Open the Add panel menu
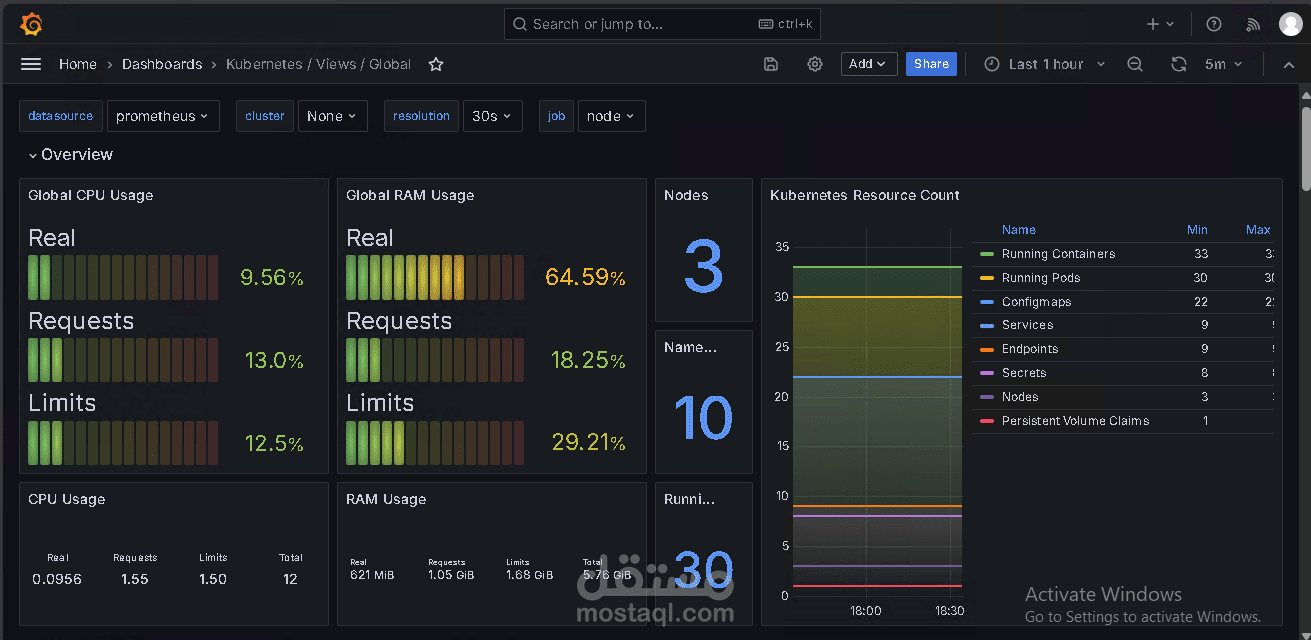 click(x=868, y=63)
